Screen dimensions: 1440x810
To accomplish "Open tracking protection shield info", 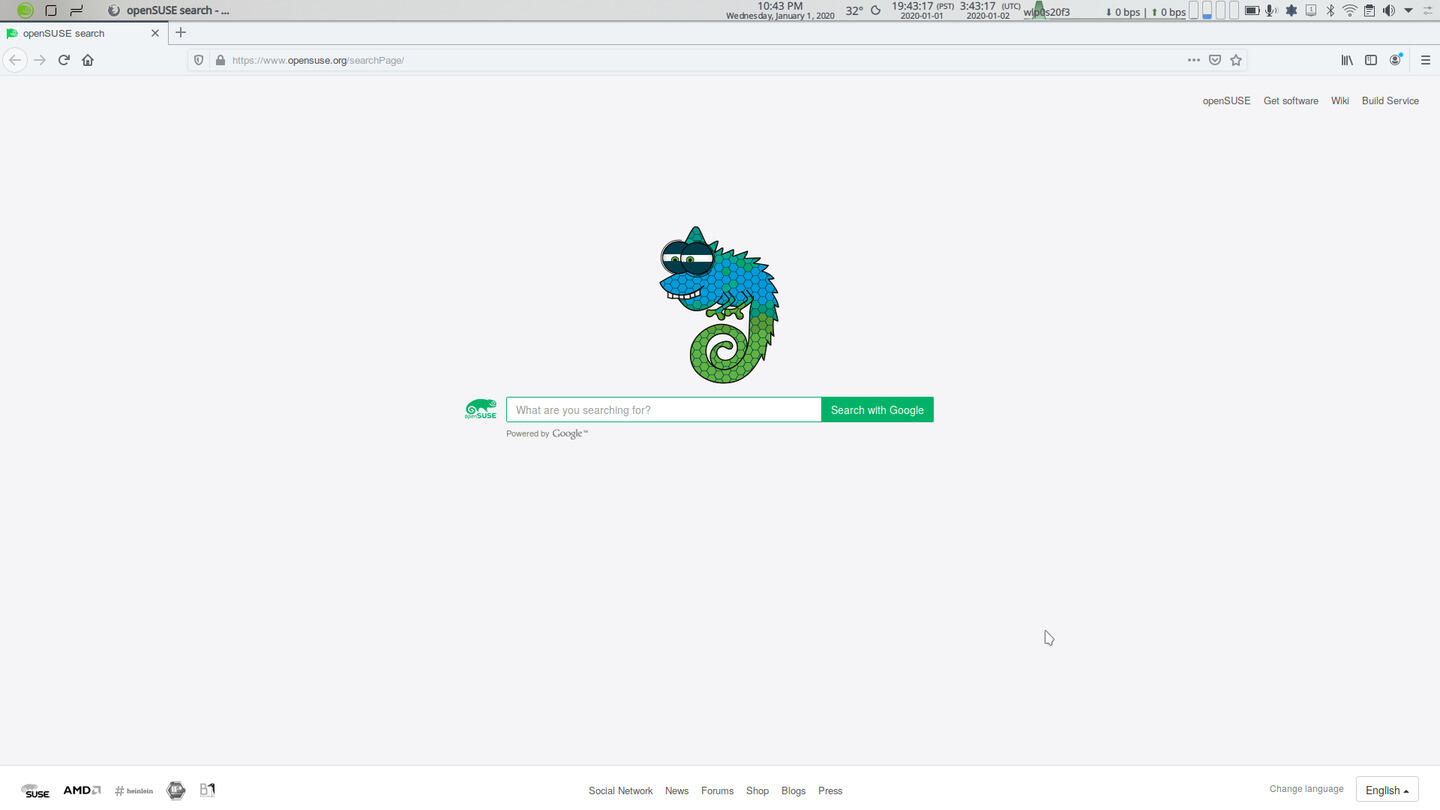I will [x=198, y=60].
